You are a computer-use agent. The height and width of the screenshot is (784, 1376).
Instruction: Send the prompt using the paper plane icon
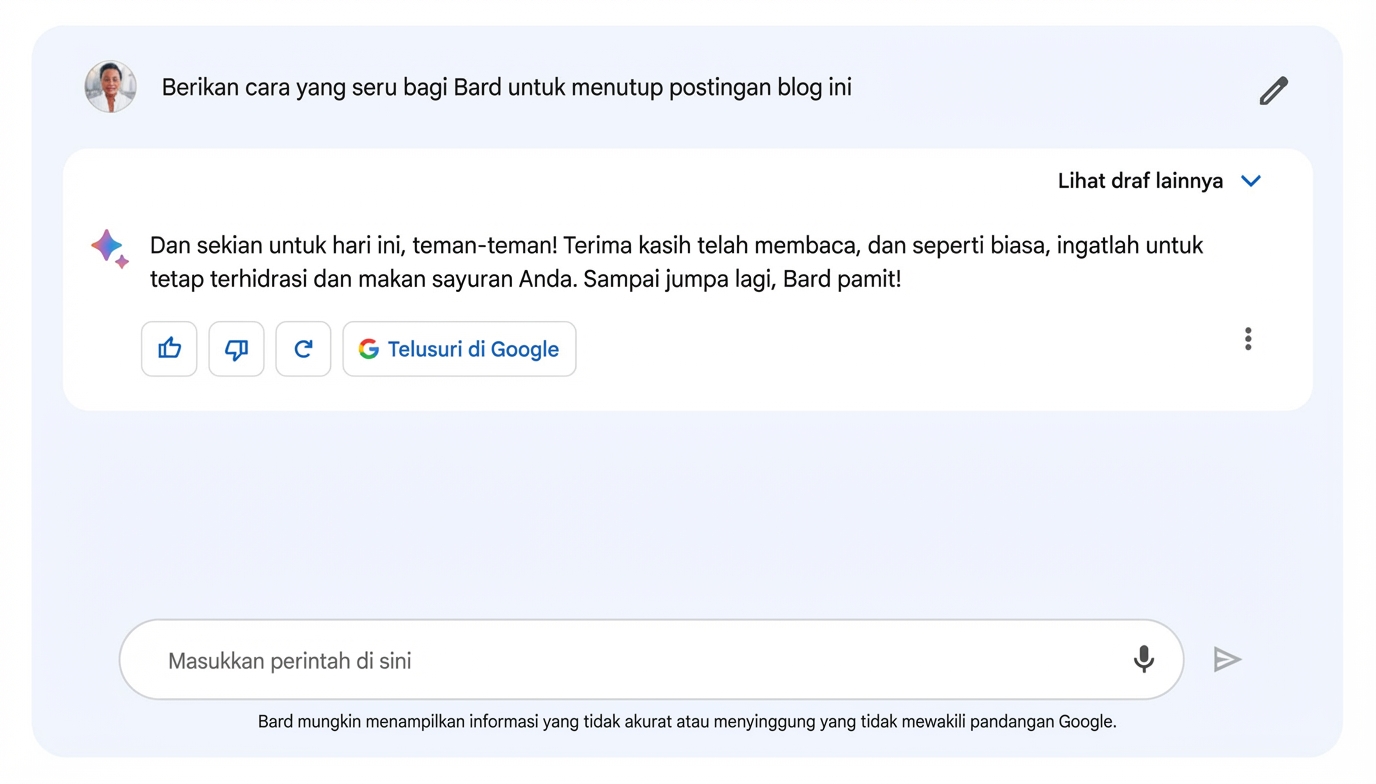click(x=1227, y=660)
